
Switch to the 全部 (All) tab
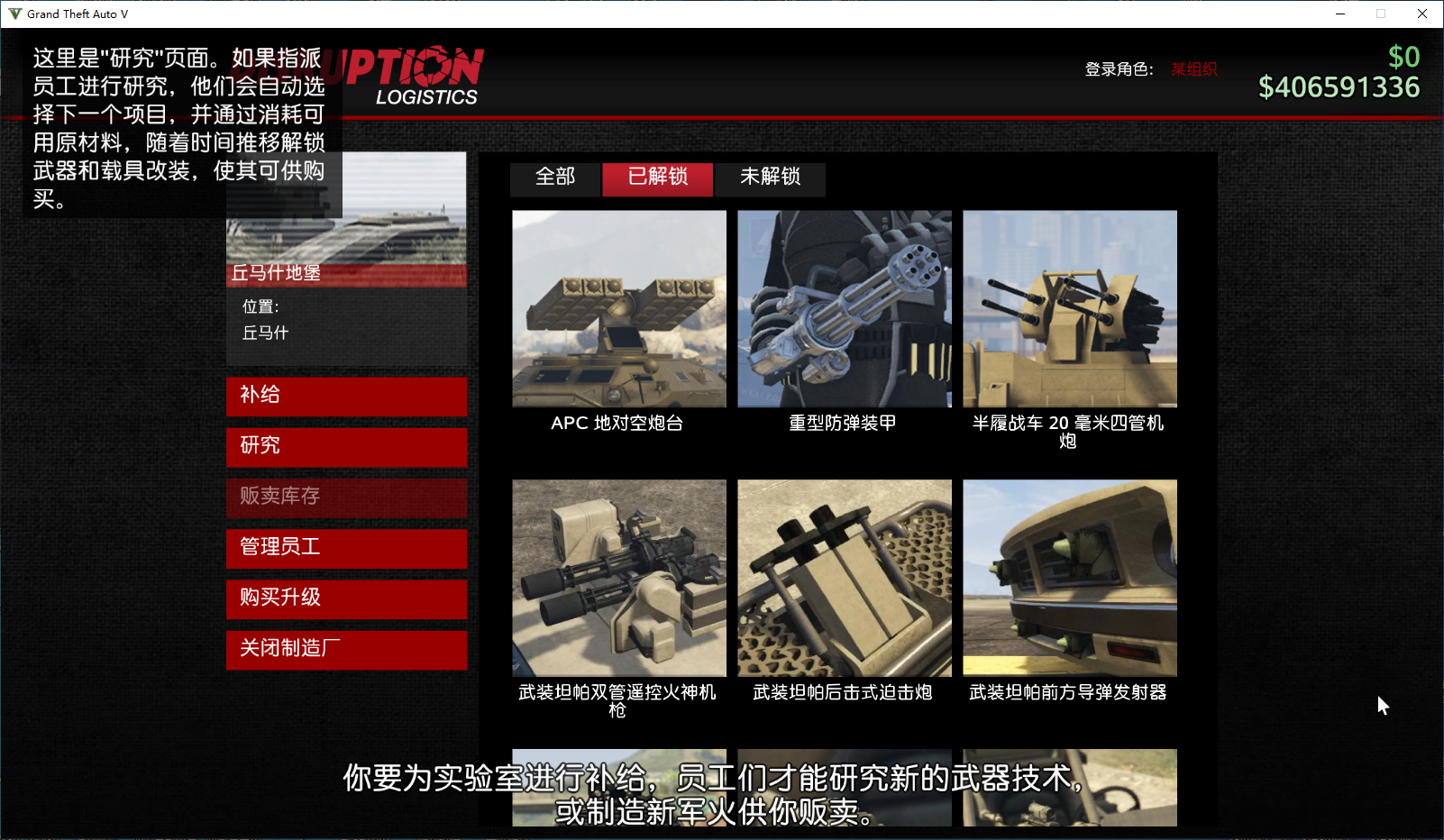[x=555, y=178]
